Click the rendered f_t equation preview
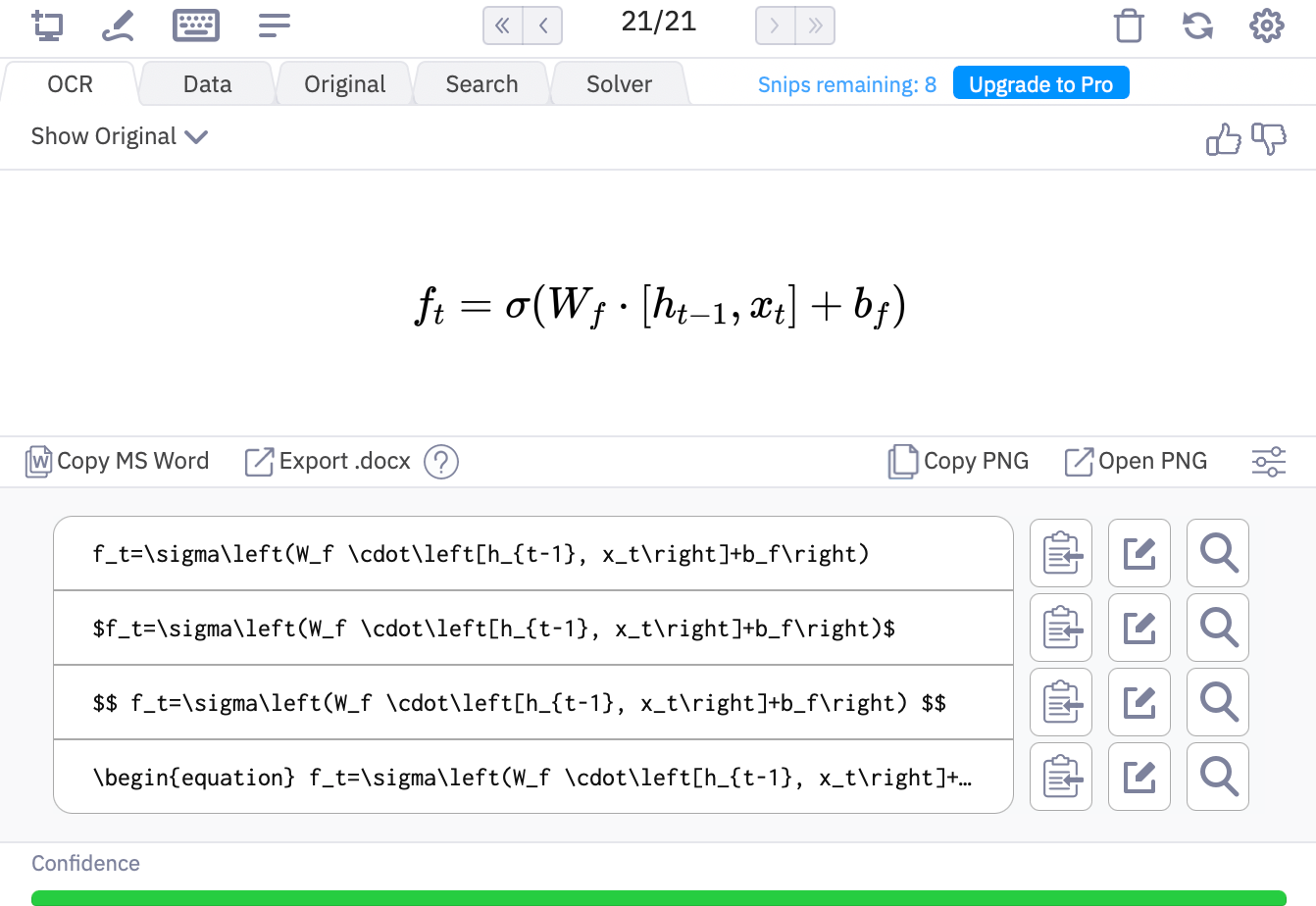 pyautogui.click(x=660, y=305)
